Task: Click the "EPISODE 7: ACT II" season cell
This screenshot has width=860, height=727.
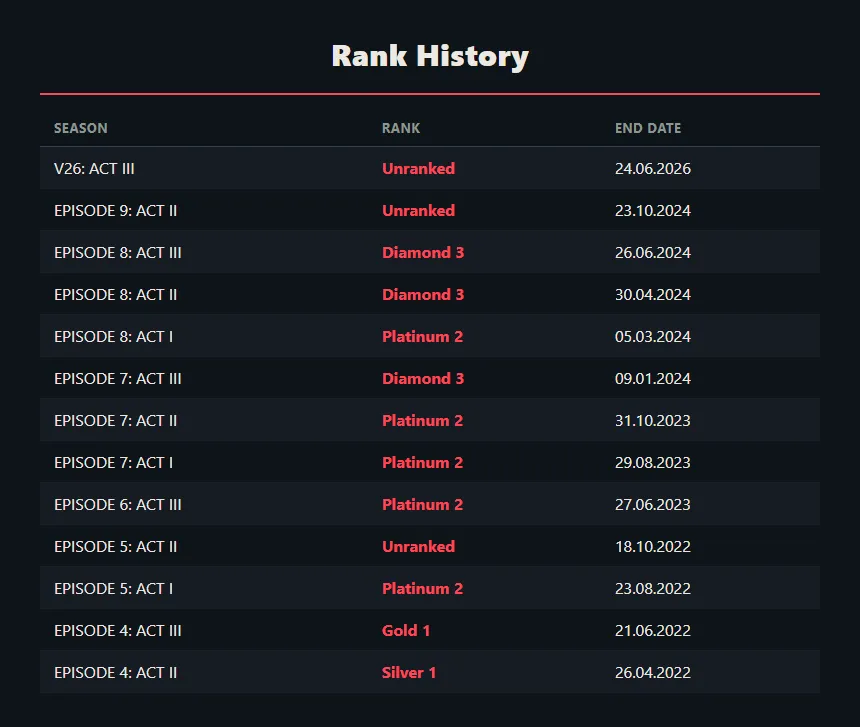Action: [x=116, y=421]
